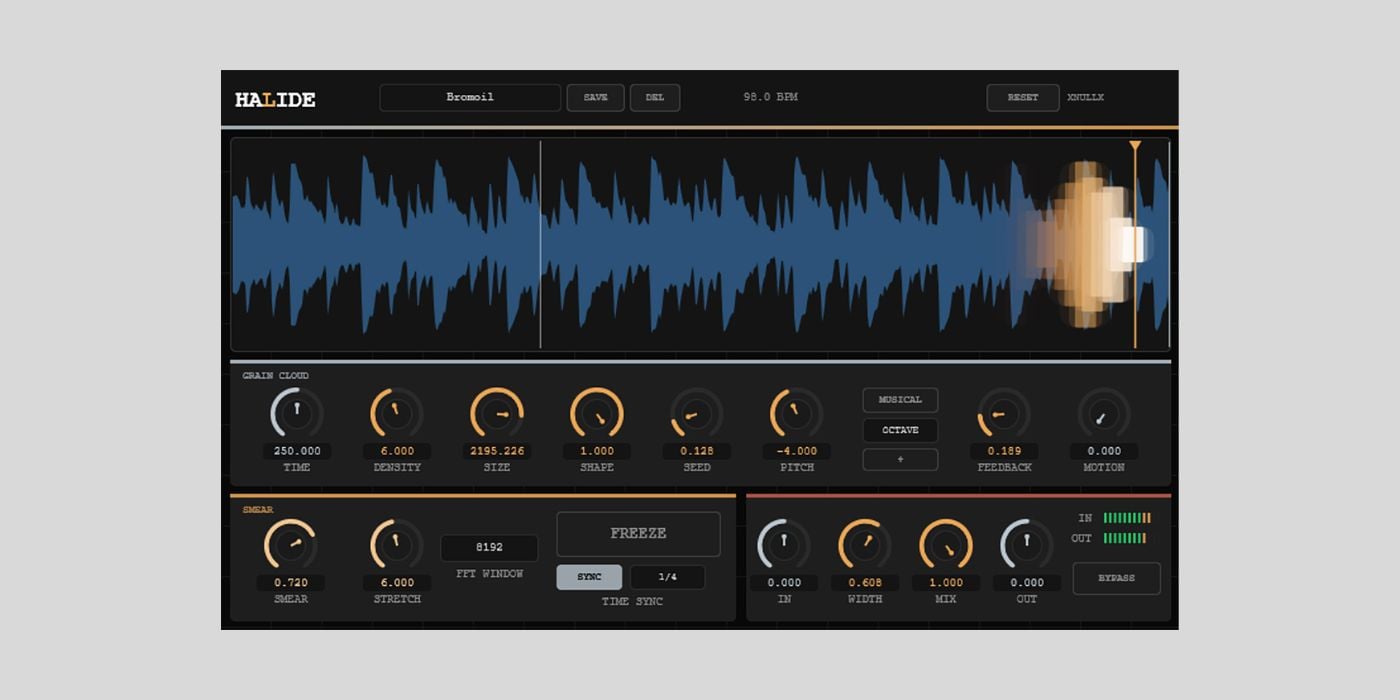The image size is (1400, 700).
Task: Click the FFT WINDOW label
Action: (489, 574)
